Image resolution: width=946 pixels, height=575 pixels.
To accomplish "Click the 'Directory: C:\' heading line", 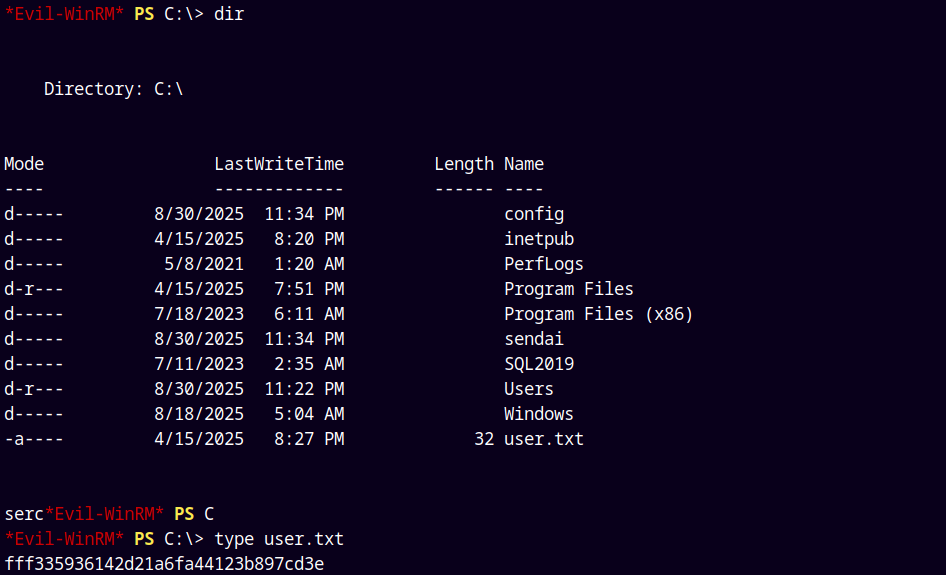I will (x=114, y=89).
